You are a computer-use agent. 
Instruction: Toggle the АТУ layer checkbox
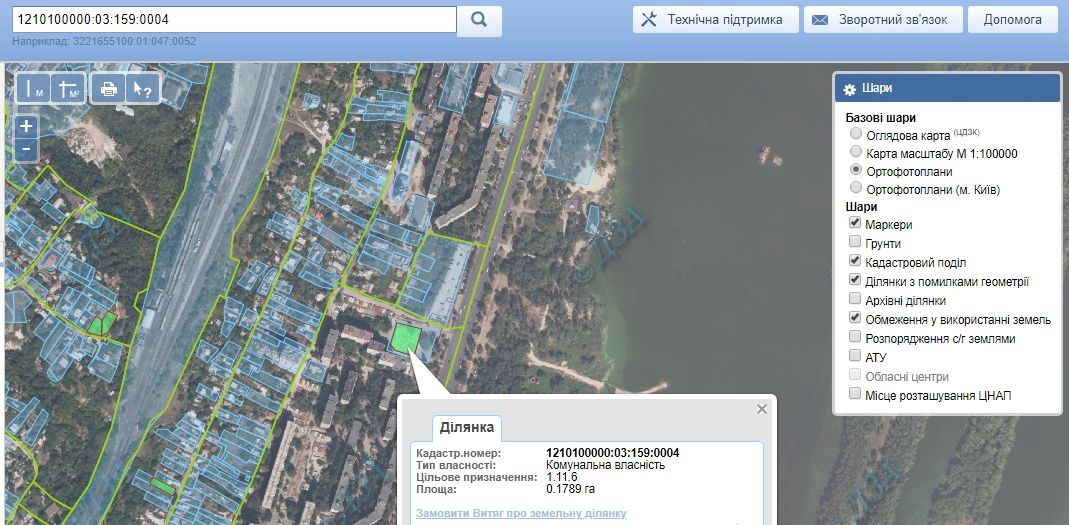click(855, 356)
